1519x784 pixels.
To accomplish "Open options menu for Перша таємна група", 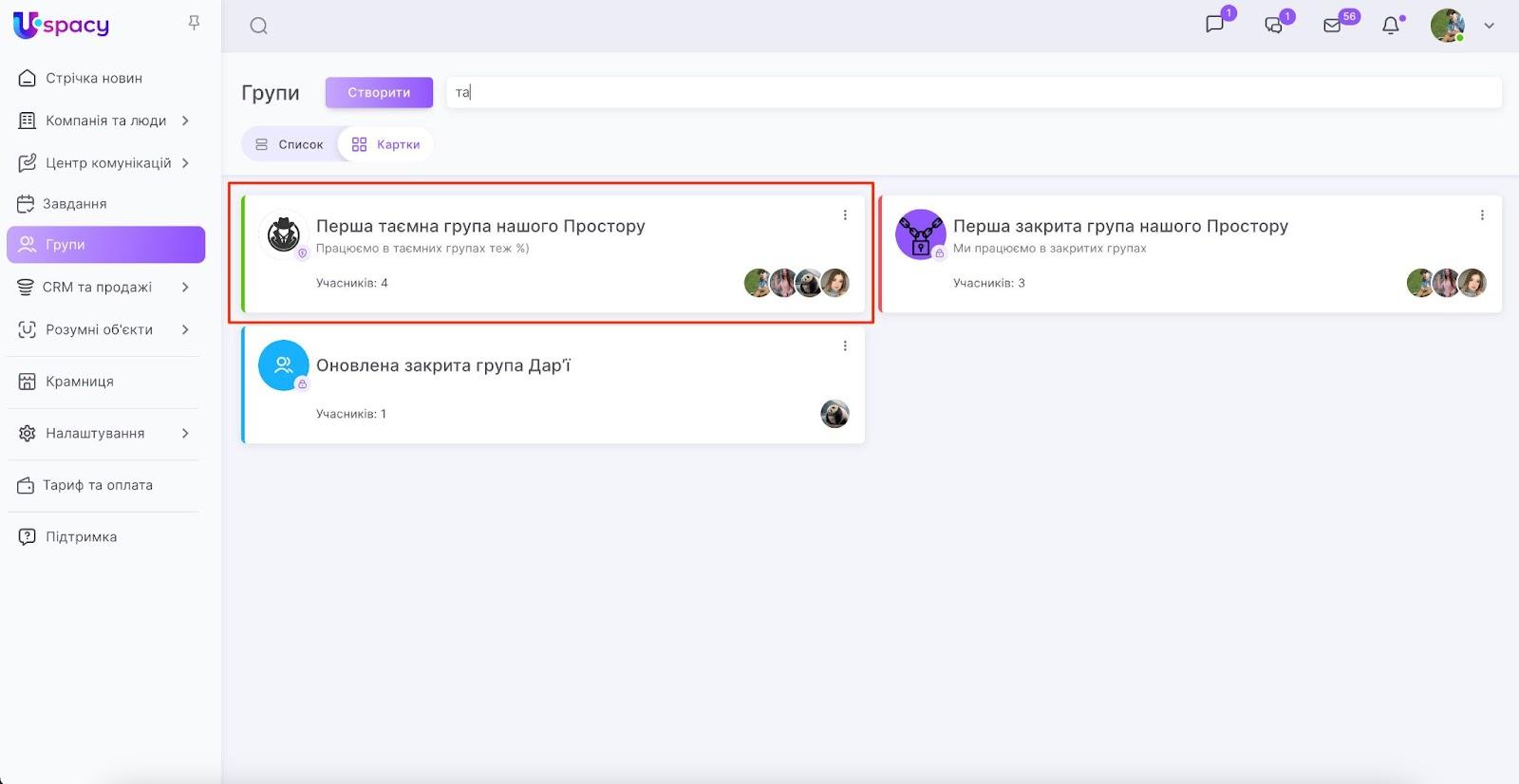I will click(845, 215).
